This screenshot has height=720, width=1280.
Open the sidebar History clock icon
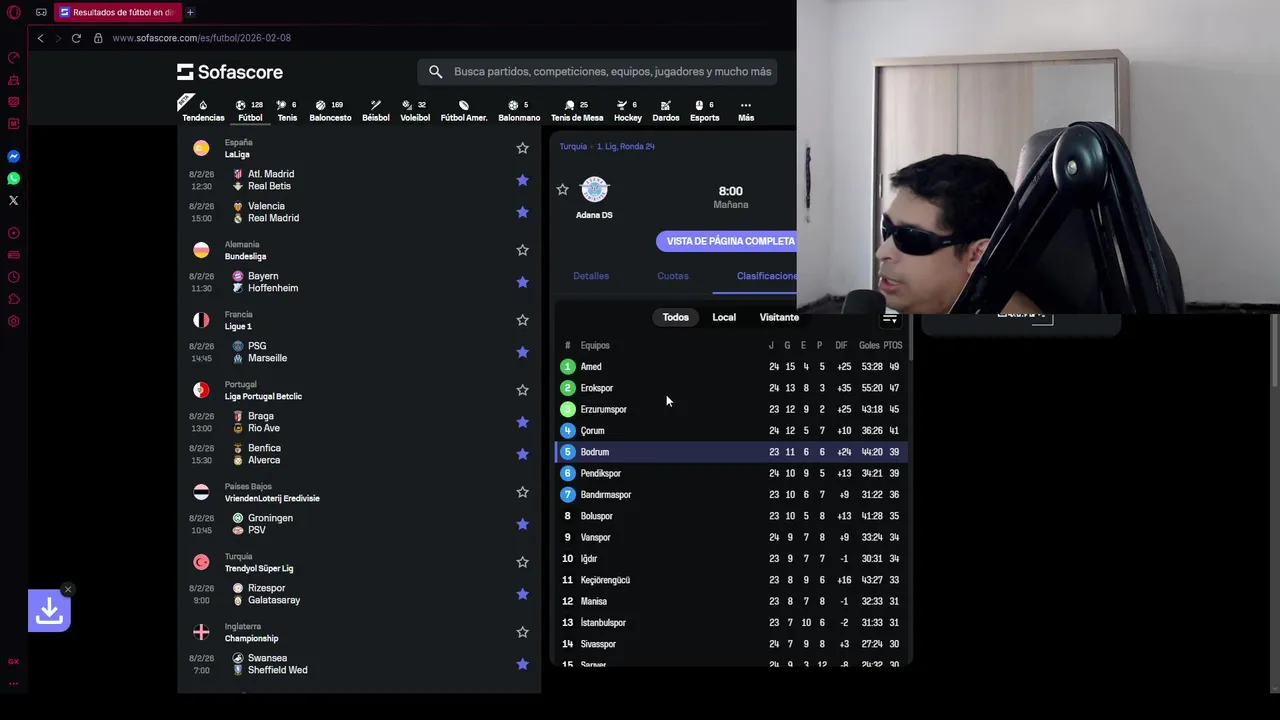(13, 277)
